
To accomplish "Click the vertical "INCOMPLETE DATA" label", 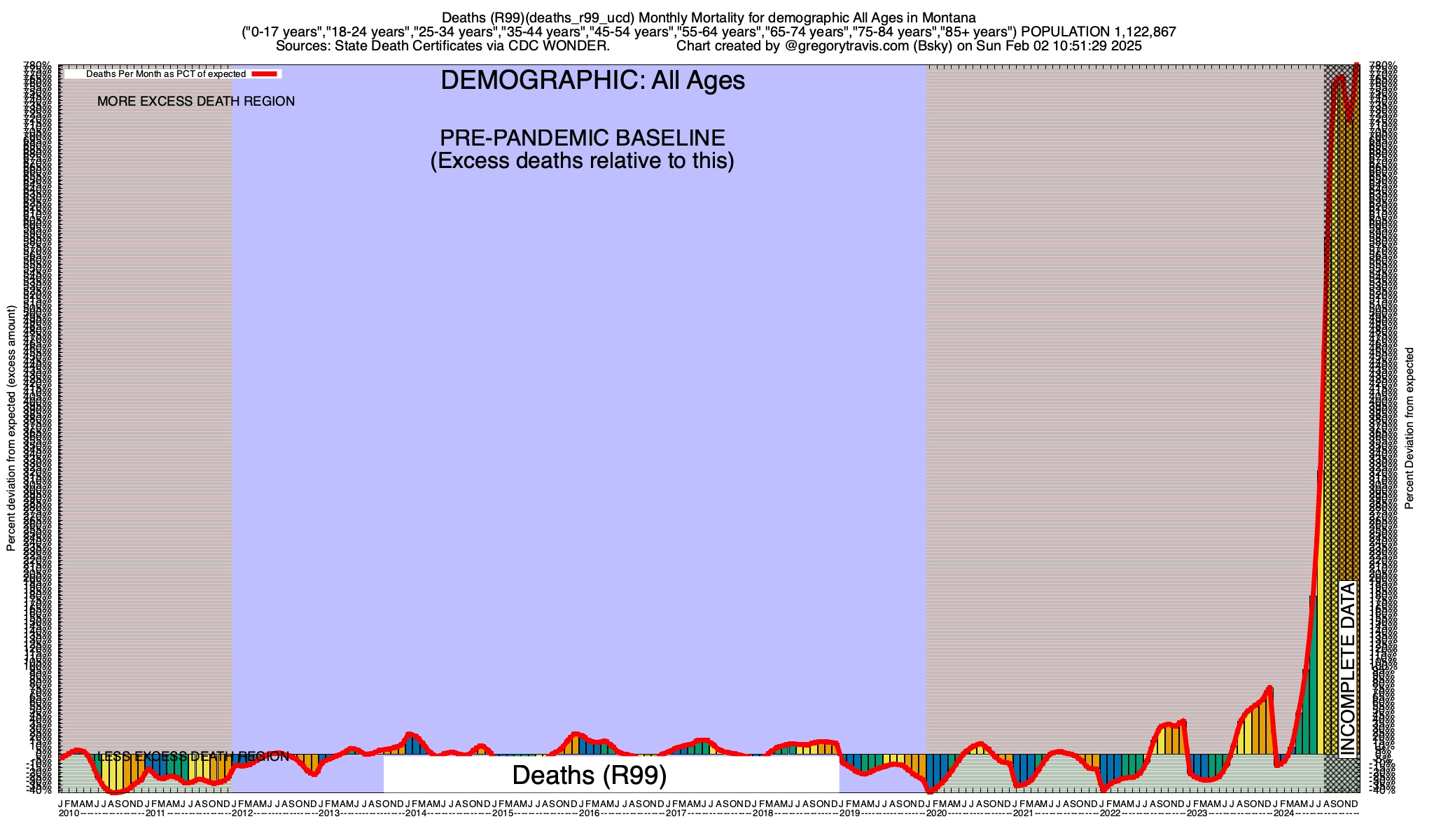I will (1347, 668).
